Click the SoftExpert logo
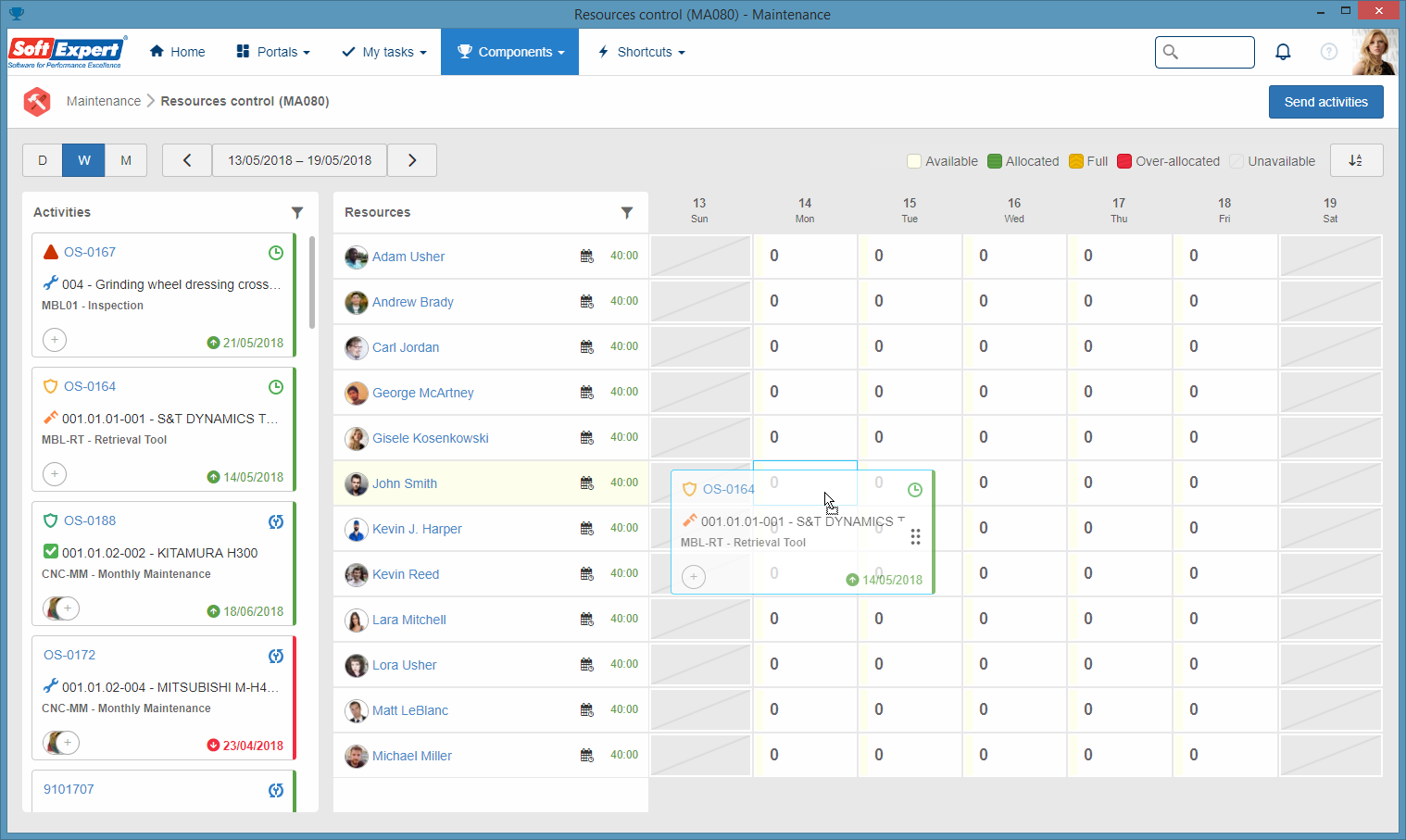Screen dimensions: 1406x840 click(67, 52)
